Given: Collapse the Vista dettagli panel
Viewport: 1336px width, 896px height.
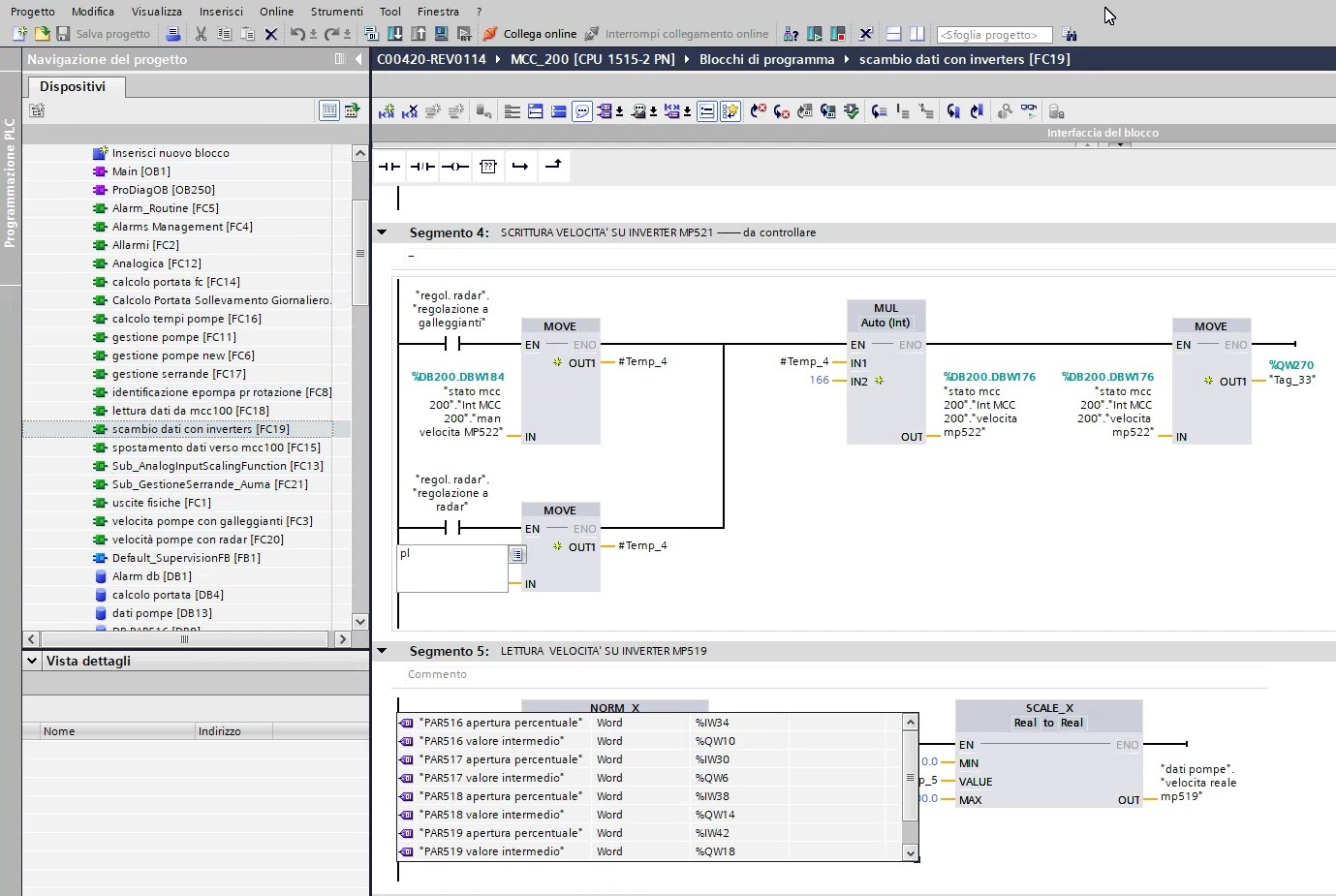Looking at the screenshot, I should coord(32,661).
